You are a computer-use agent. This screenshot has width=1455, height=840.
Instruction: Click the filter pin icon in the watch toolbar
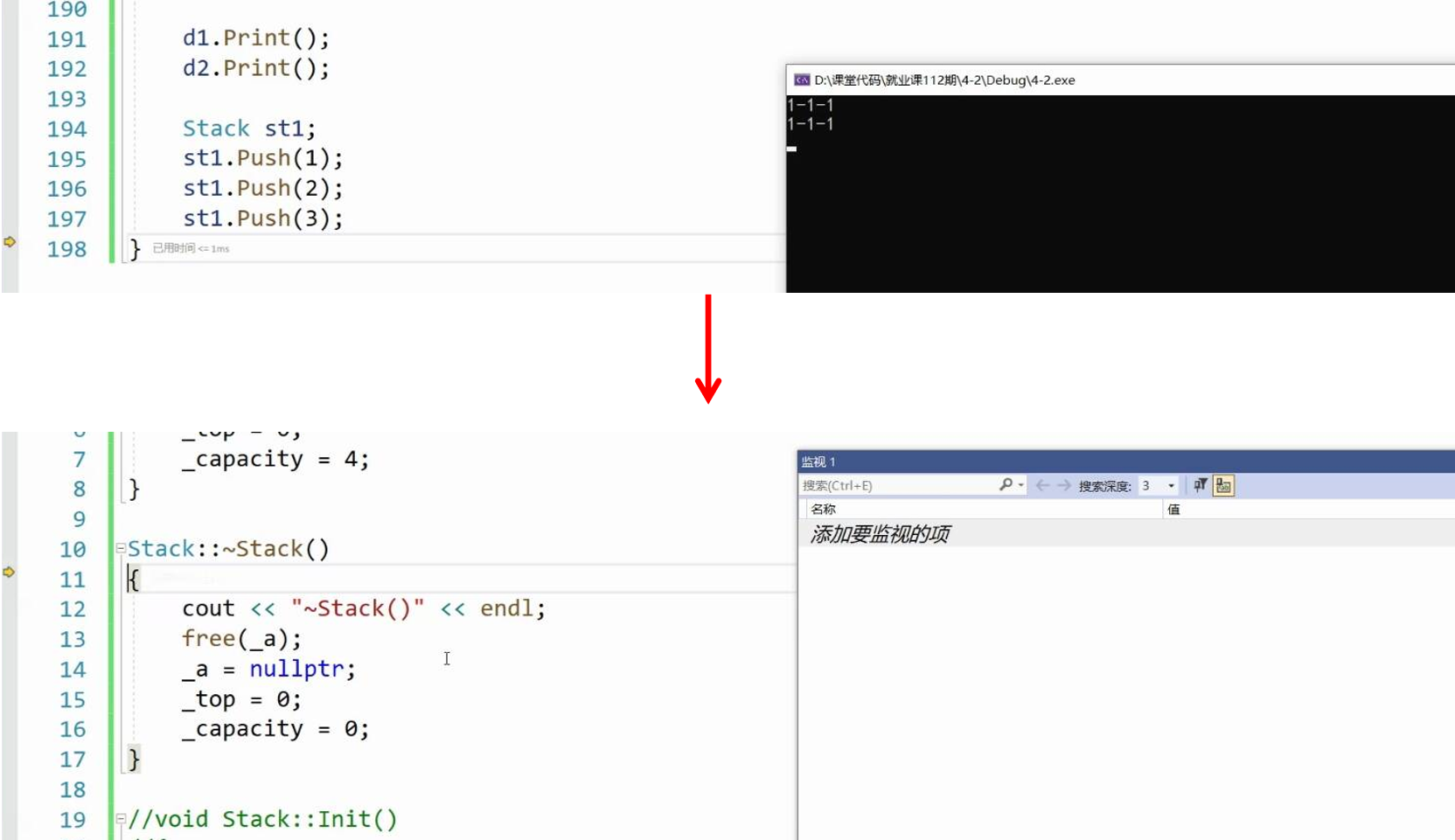pos(1201,485)
